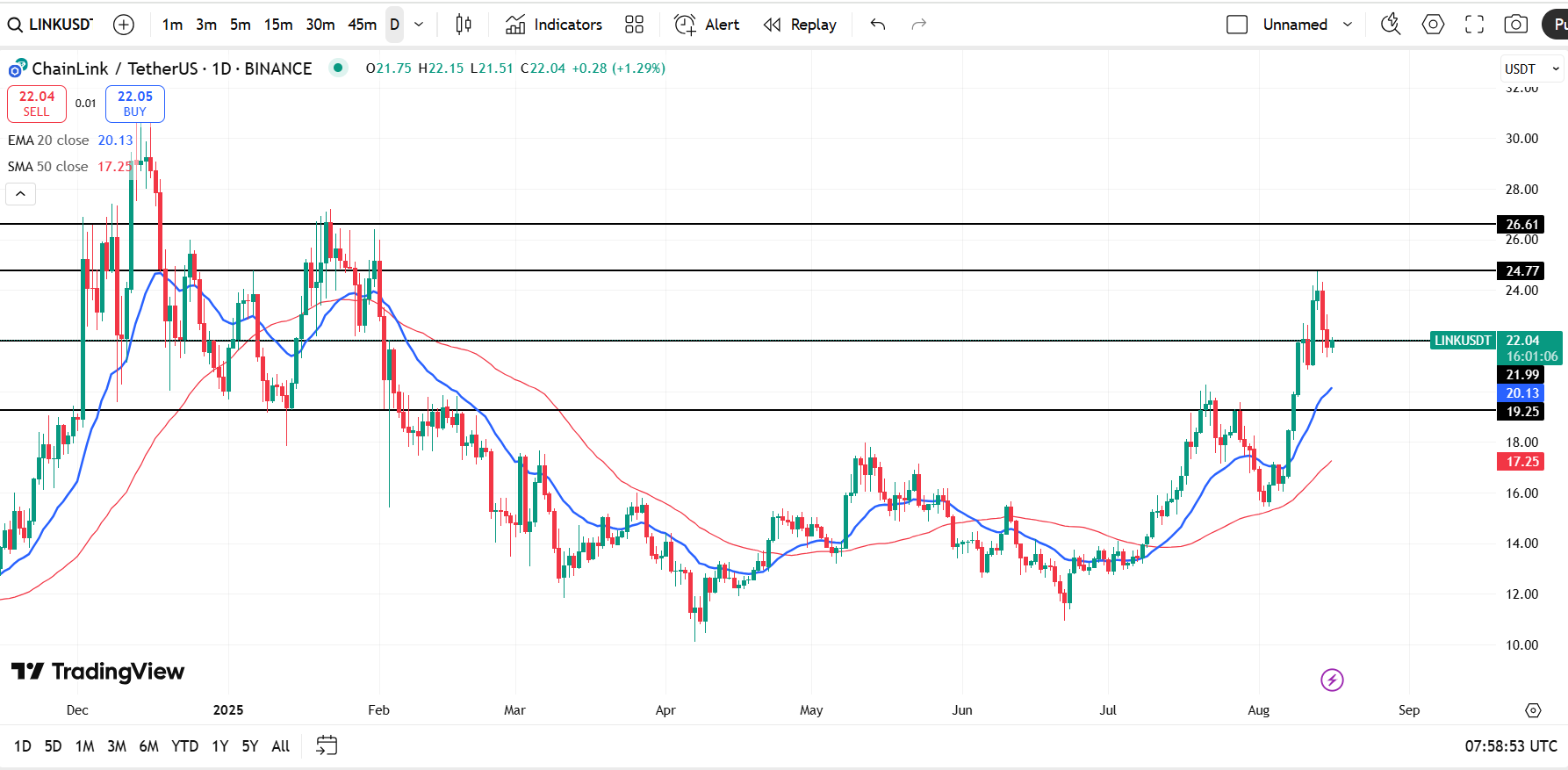Click the 22.05 BUY button

(135, 104)
